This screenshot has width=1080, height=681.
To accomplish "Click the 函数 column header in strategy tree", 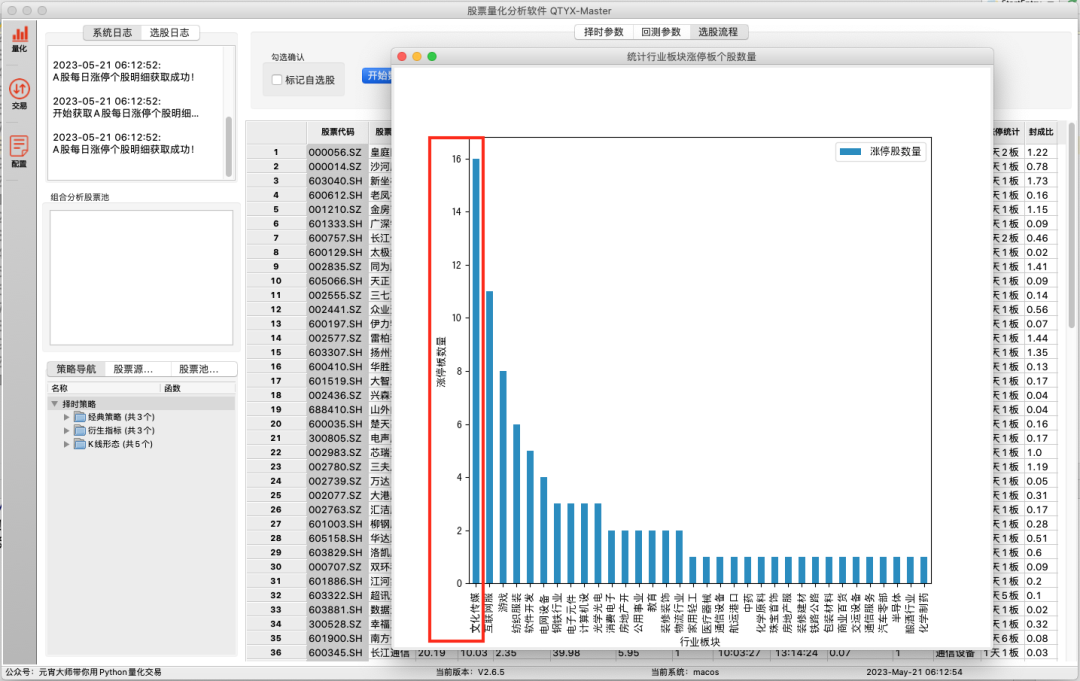I will click(198, 388).
